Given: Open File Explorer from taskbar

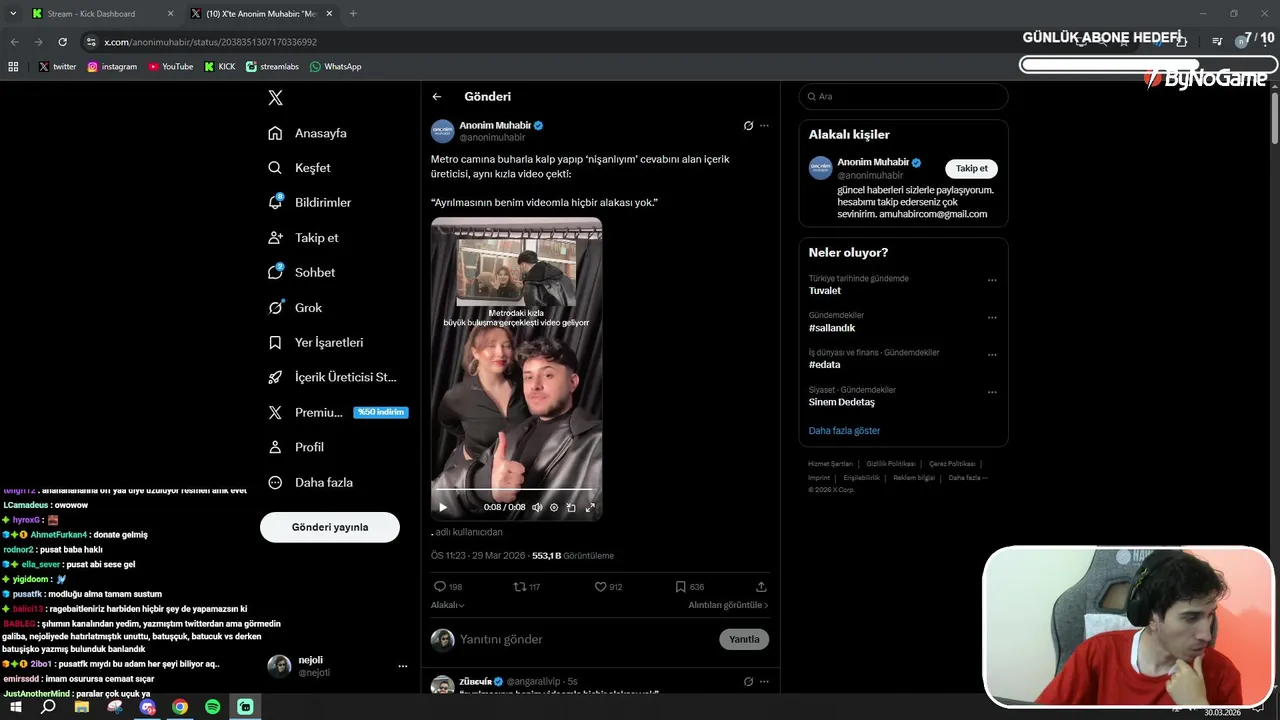Looking at the screenshot, I should click(82, 707).
